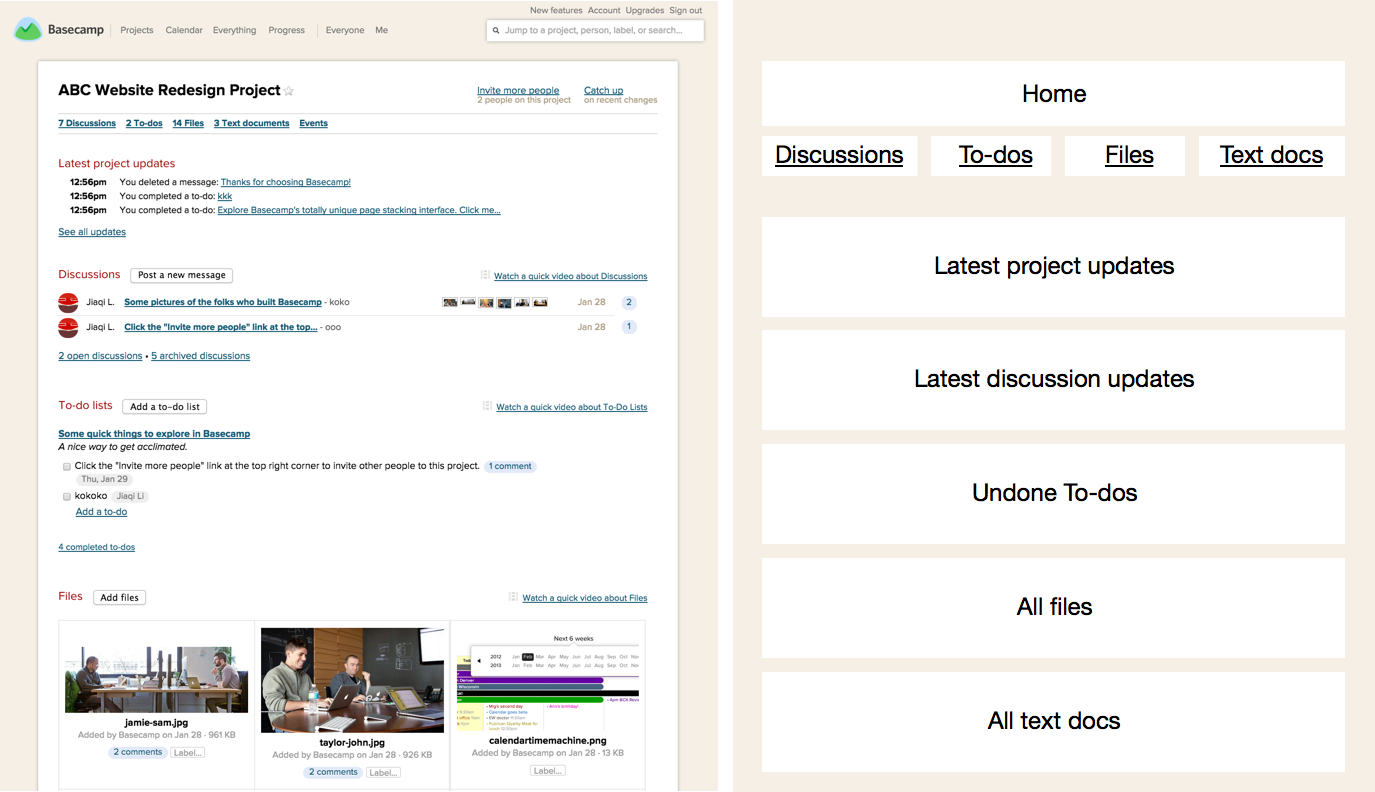Click Watch a quick video about To-Do Lists
Viewport: 1375px width, 792px height.
(572, 407)
